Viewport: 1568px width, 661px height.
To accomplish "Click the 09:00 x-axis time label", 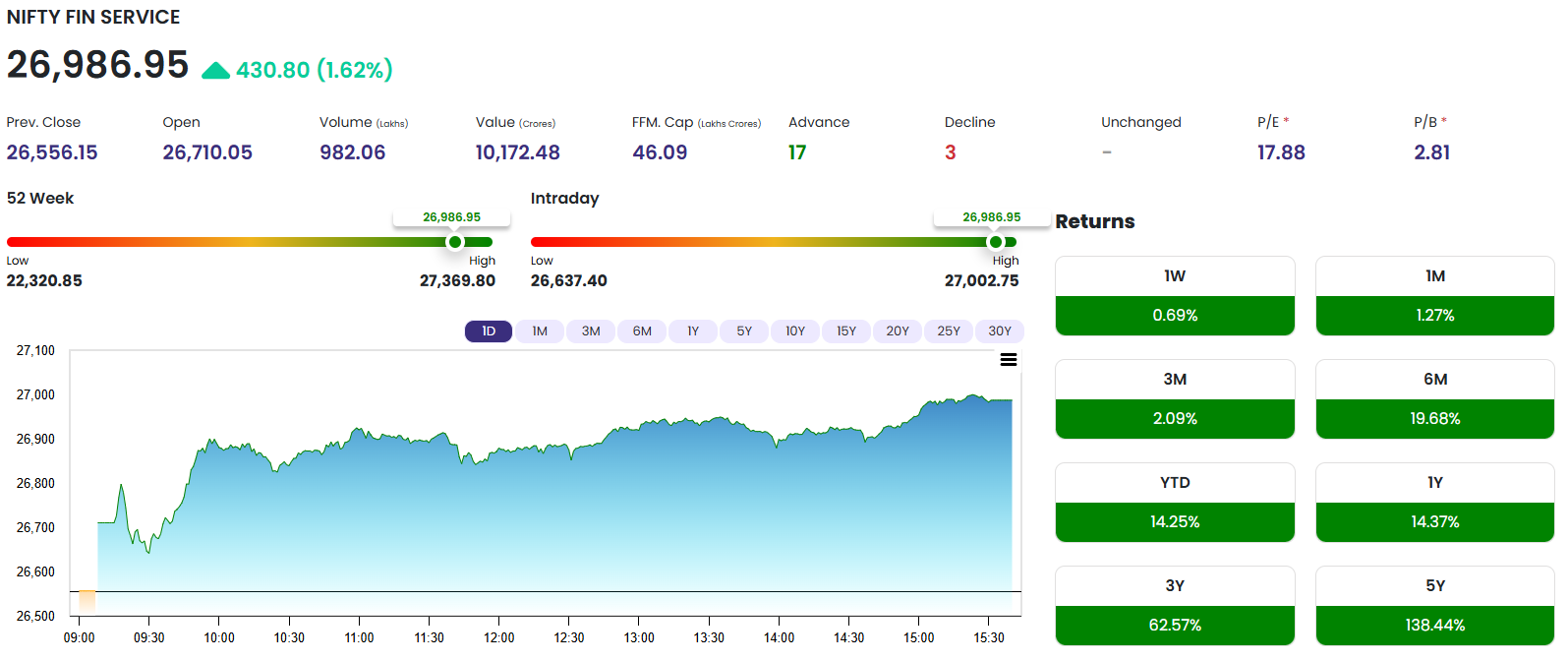I will coord(80,637).
